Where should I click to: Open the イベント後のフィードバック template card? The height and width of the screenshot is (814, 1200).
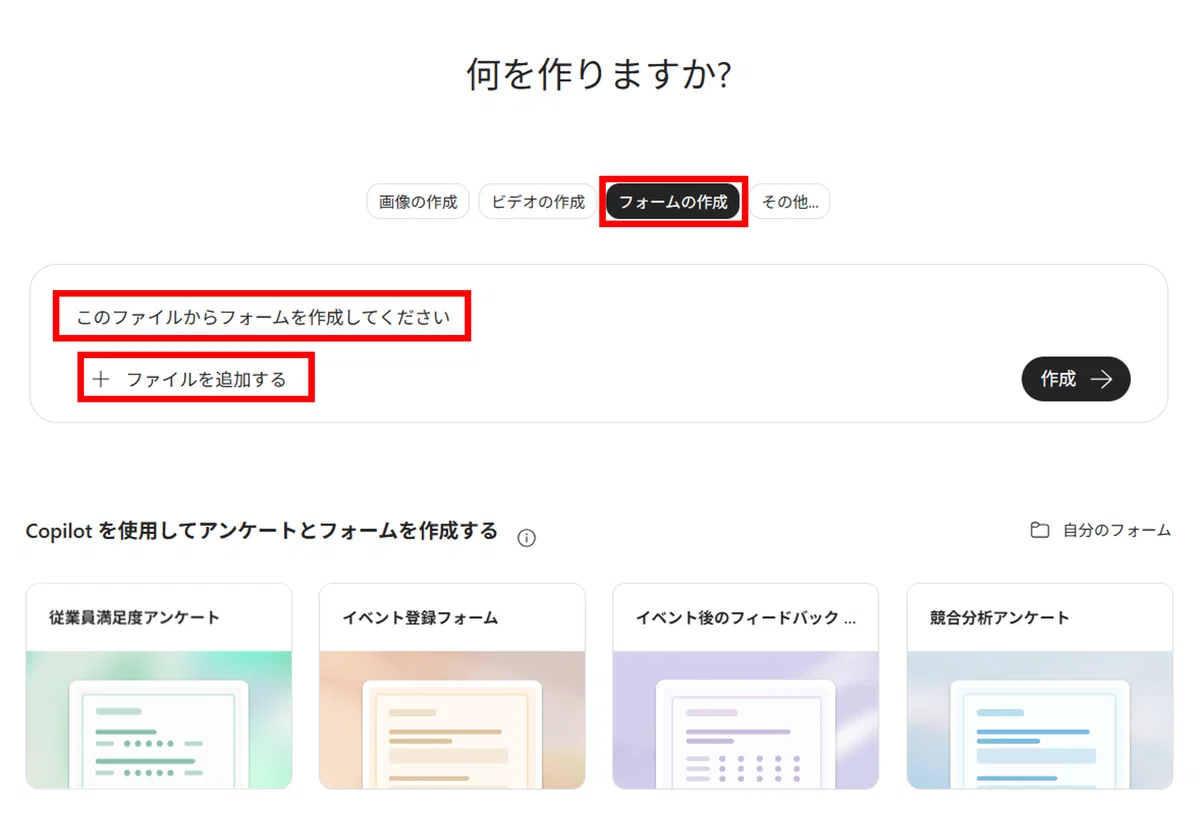point(746,686)
